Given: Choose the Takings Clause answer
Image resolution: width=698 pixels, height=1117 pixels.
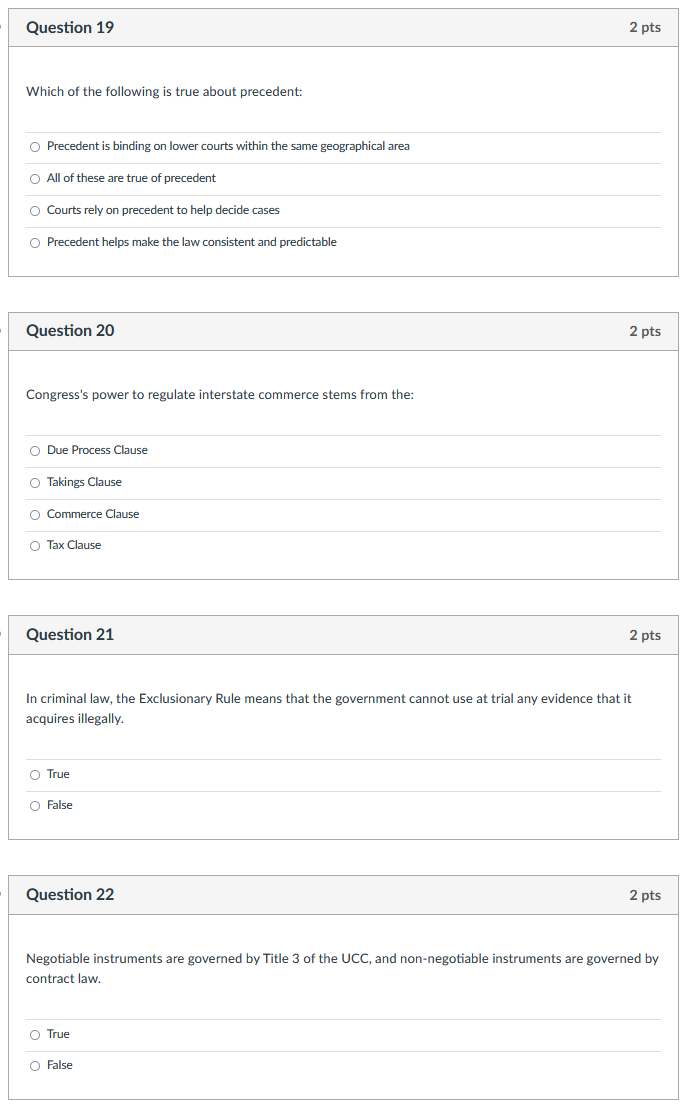Looking at the screenshot, I should [34, 482].
